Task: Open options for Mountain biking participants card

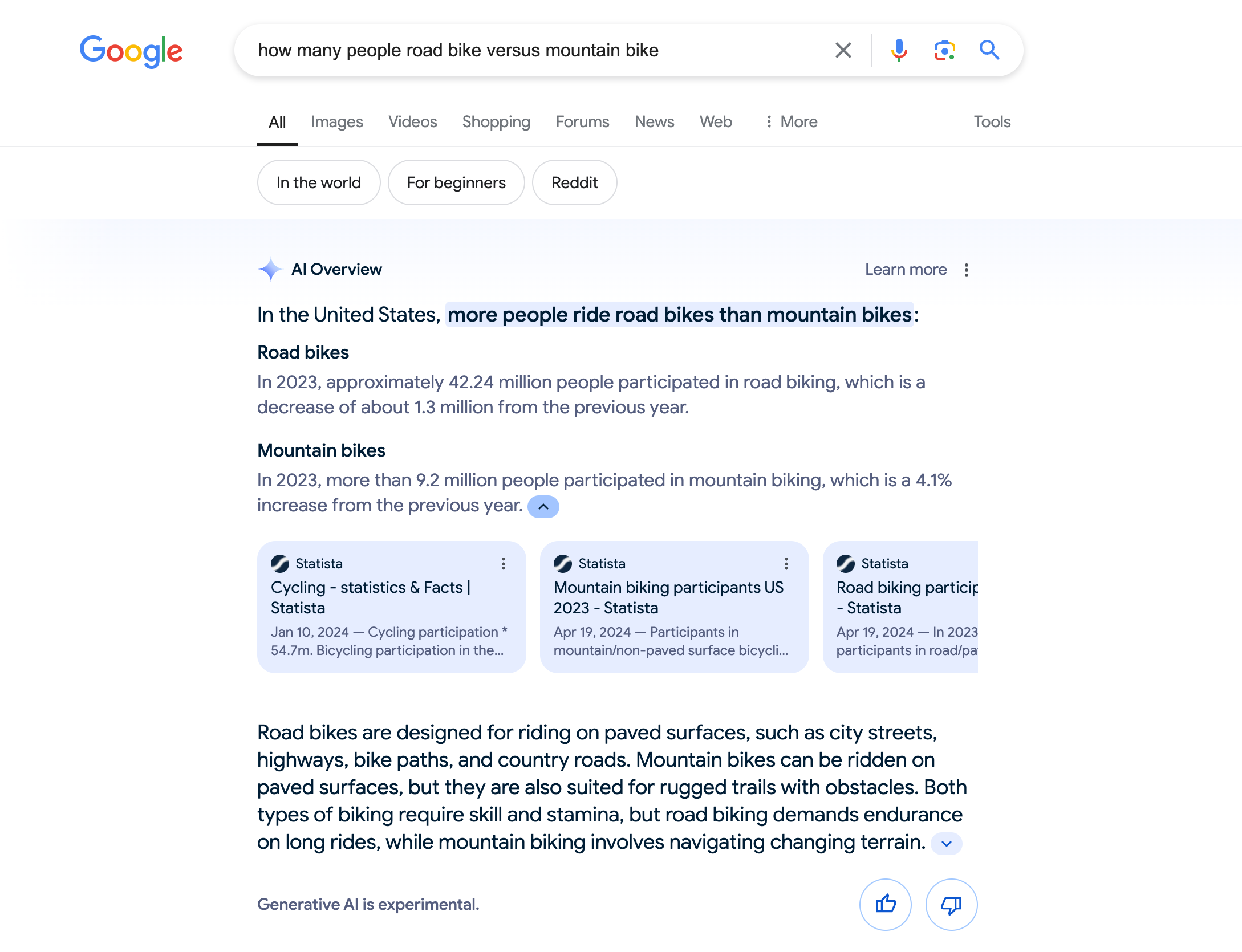Action: tap(786, 564)
